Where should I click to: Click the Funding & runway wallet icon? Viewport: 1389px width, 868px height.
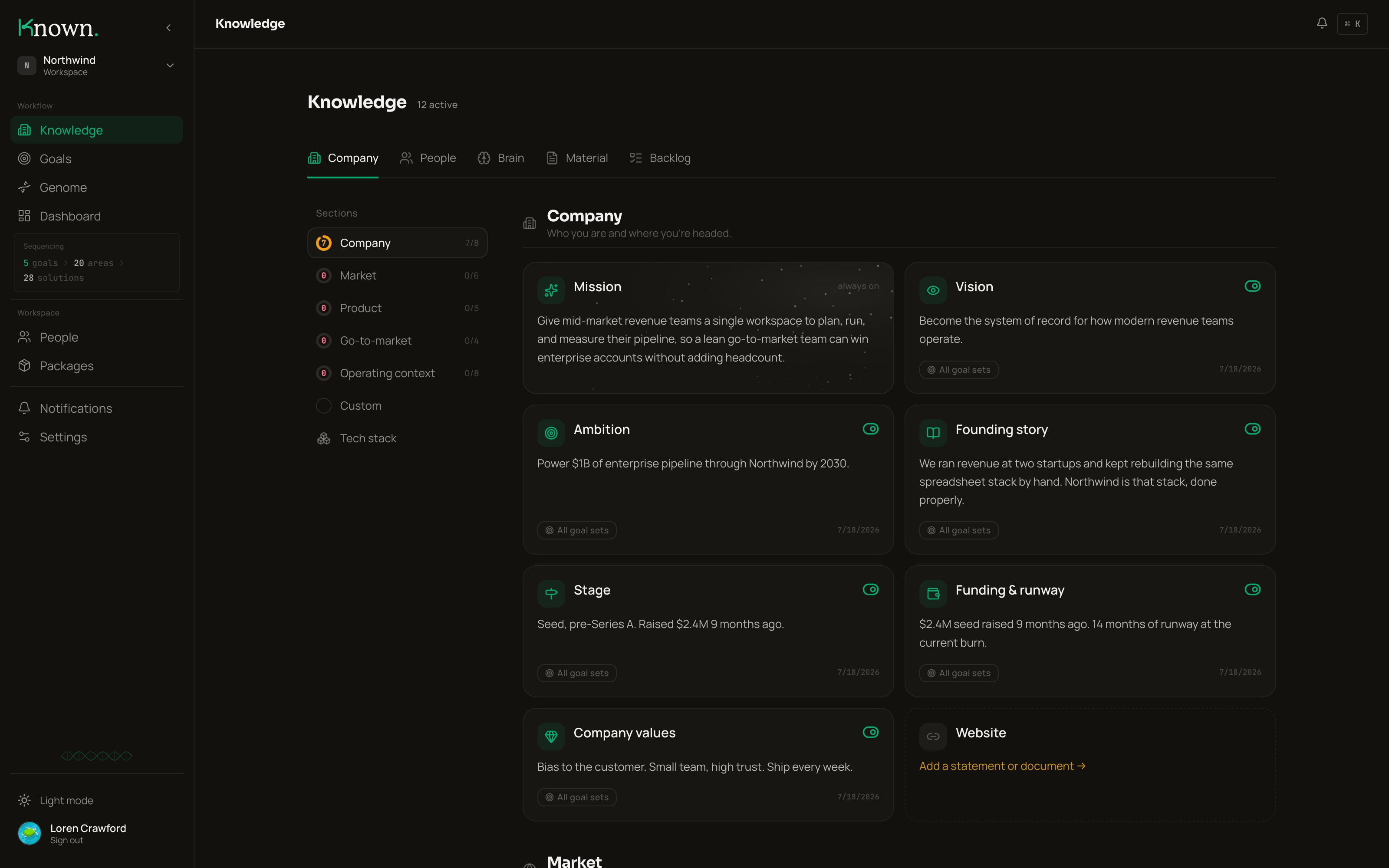pos(933,594)
